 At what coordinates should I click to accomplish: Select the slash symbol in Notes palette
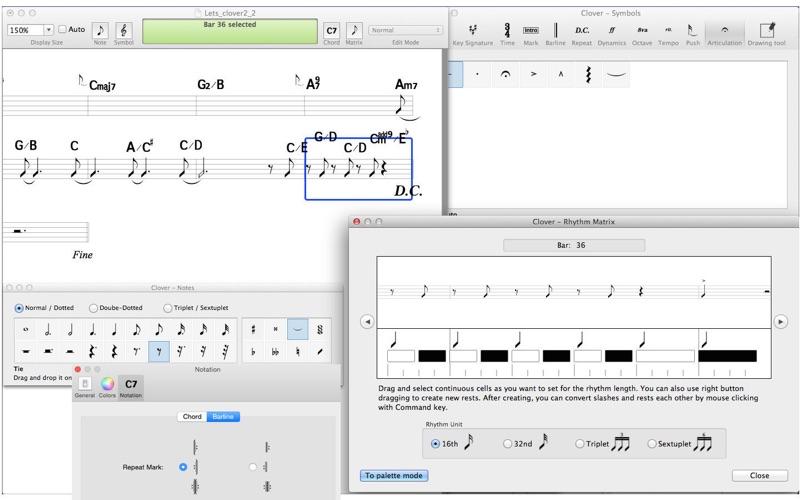[320, 352]
